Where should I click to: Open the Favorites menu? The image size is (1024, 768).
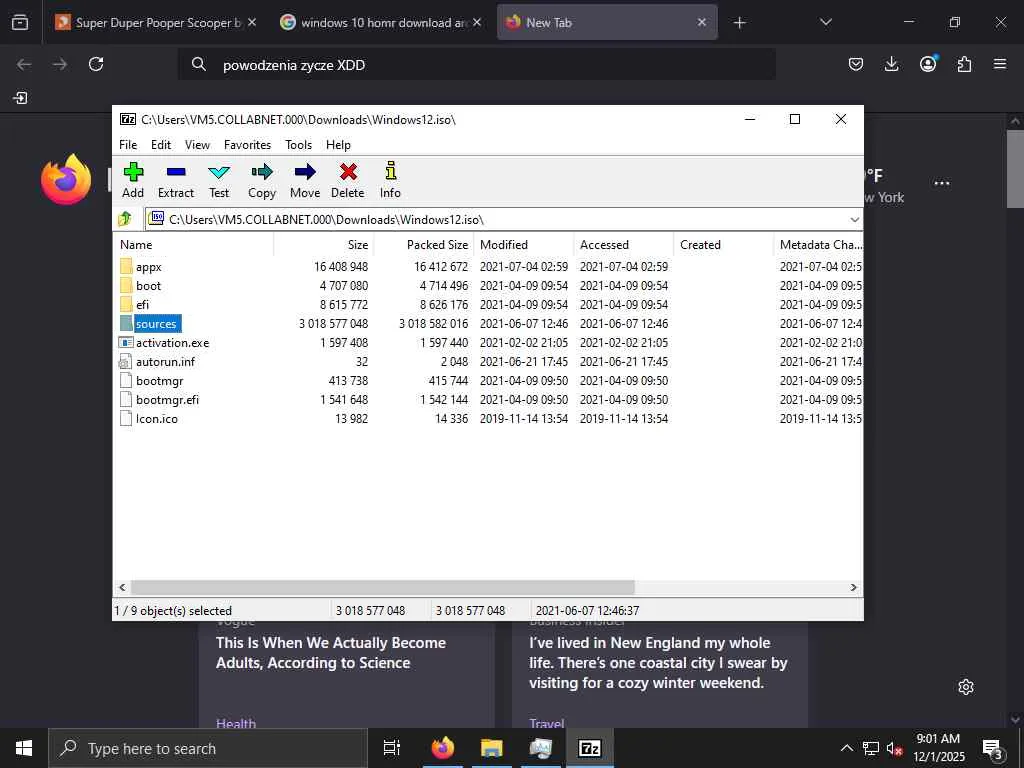248,144
